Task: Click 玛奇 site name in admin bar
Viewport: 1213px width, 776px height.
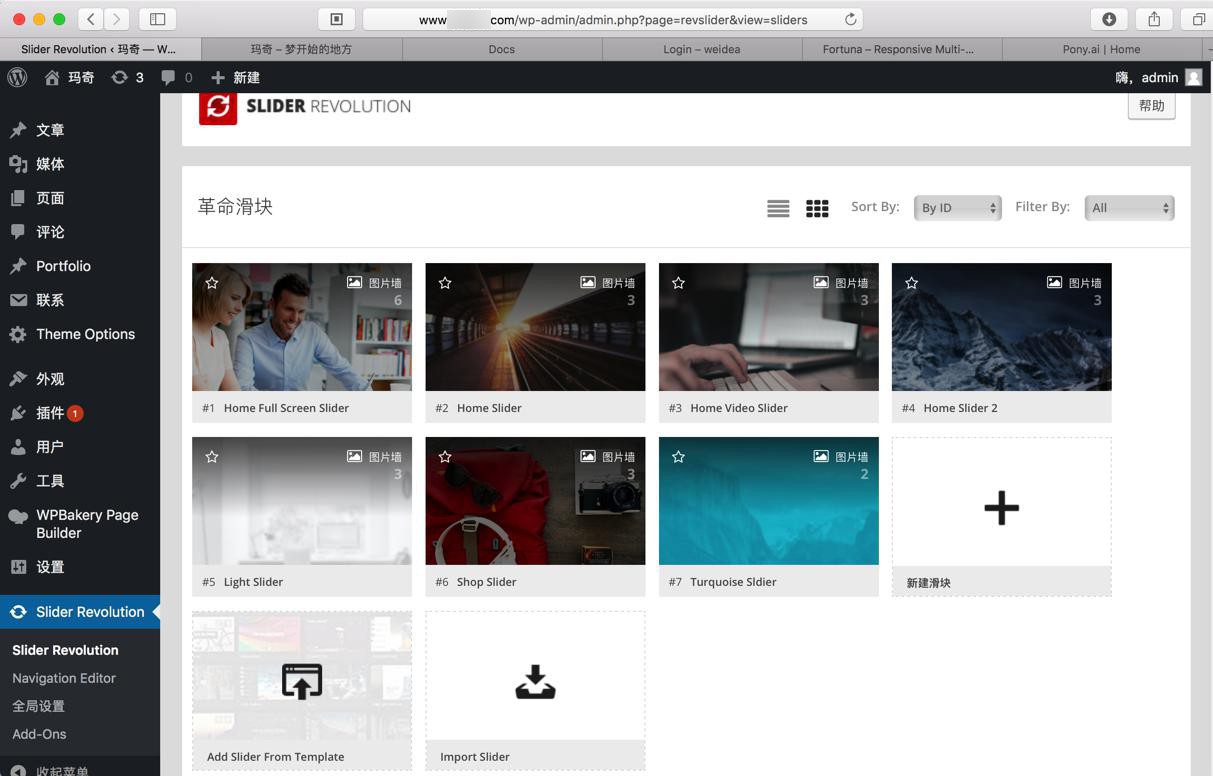Action: pos(81,77)
